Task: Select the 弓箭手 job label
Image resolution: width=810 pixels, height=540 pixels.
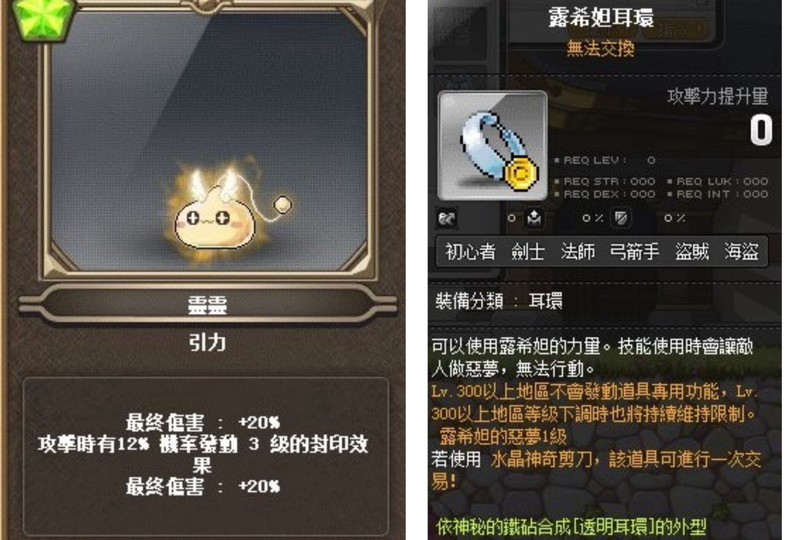Action: 634,252
